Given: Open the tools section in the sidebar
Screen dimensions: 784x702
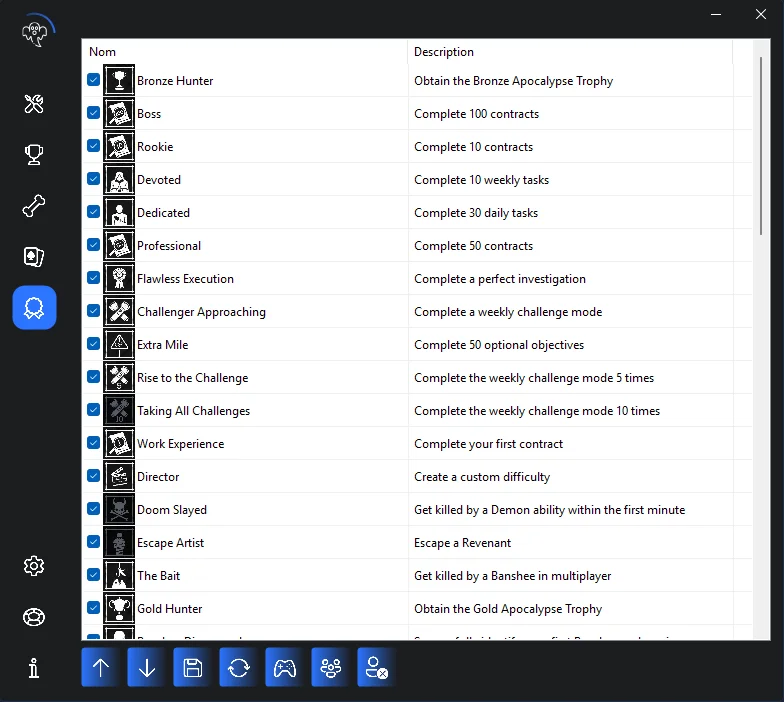Looking at the screenshot, I should [34, 104].
